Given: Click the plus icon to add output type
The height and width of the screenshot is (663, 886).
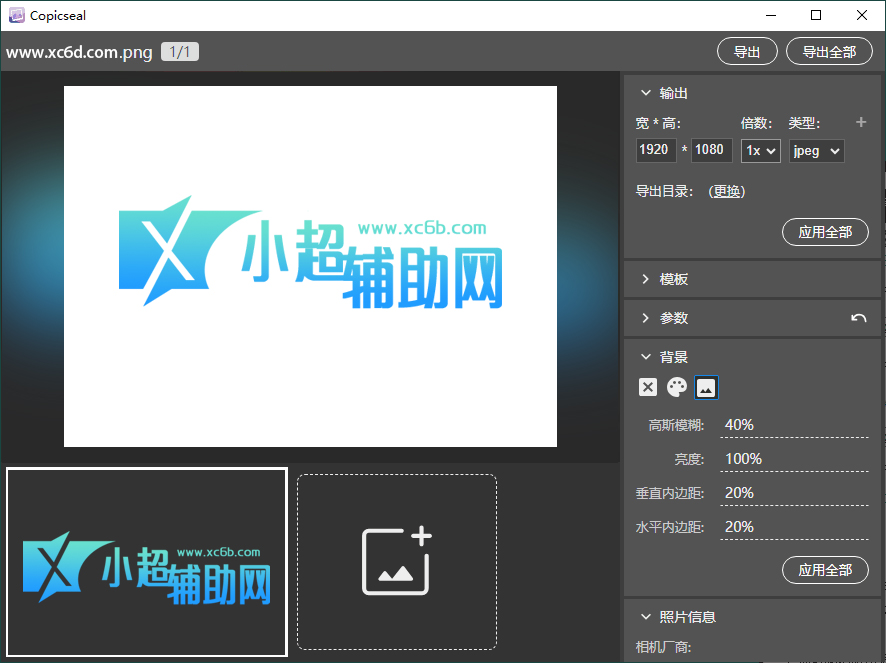Looking at the screenshot, I should coord(861,122).
